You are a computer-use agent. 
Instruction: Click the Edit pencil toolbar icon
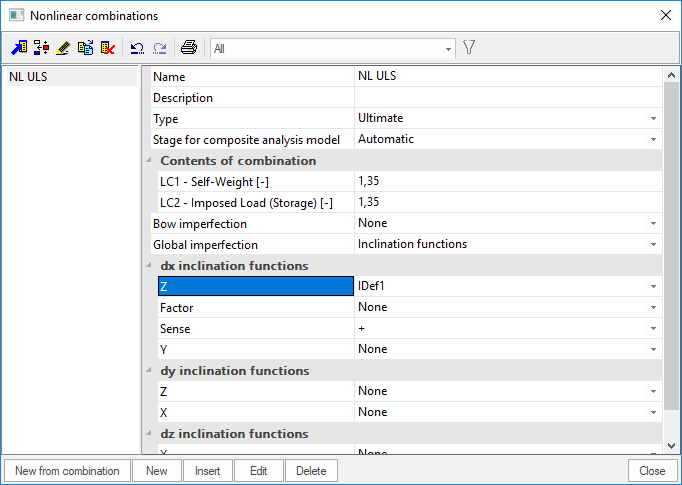(63, 47)
